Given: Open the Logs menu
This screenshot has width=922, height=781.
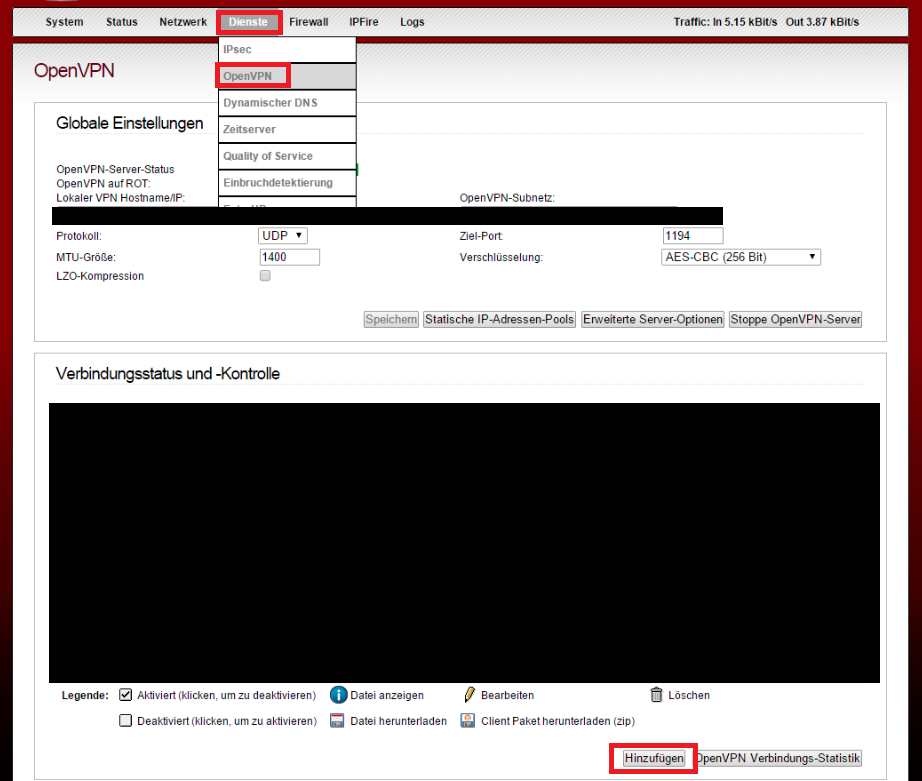Looking at the screenshot, I should [412, 22].
